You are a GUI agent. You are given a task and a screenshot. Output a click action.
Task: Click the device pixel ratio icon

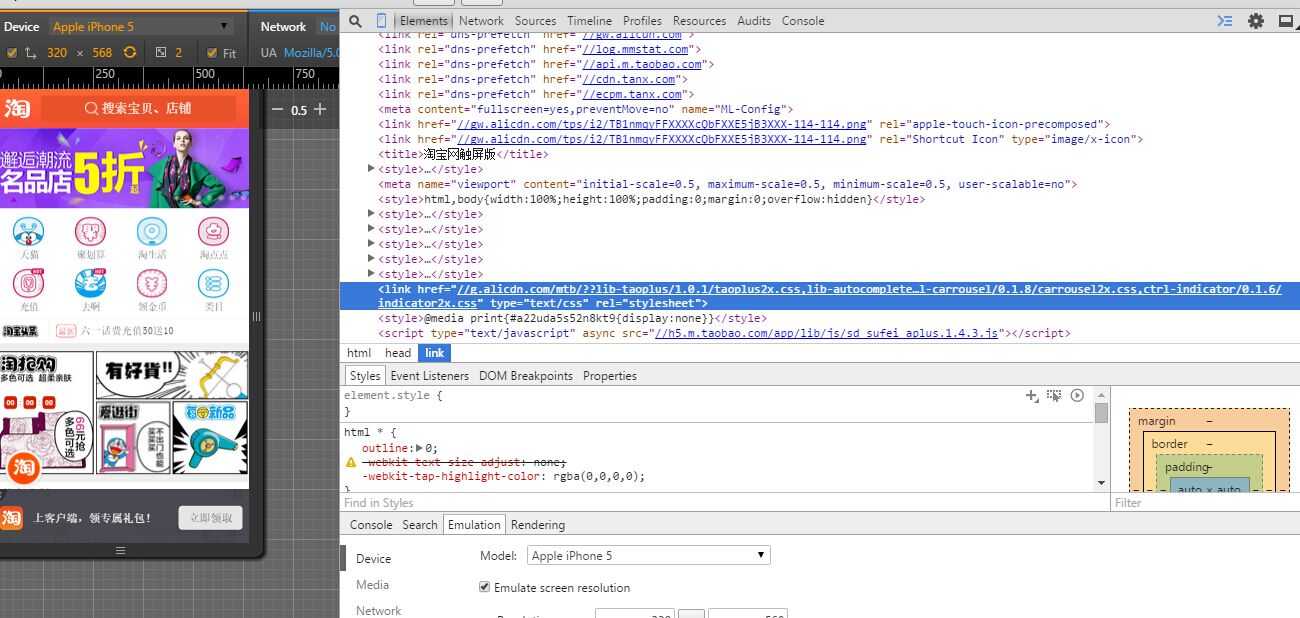click(x=161, y=52)
